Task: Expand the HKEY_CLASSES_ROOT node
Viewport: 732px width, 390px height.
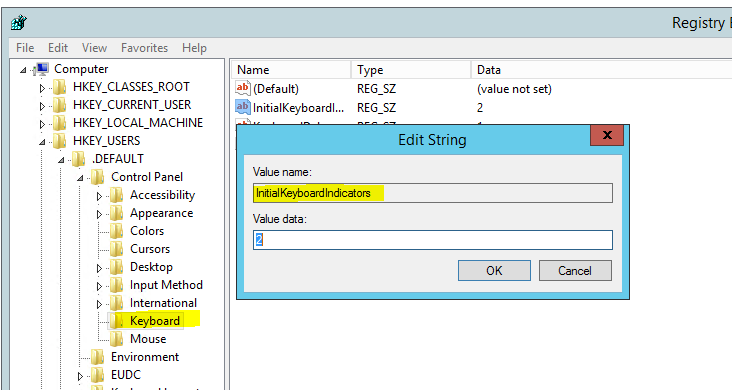Action: [x=42, y=88]
